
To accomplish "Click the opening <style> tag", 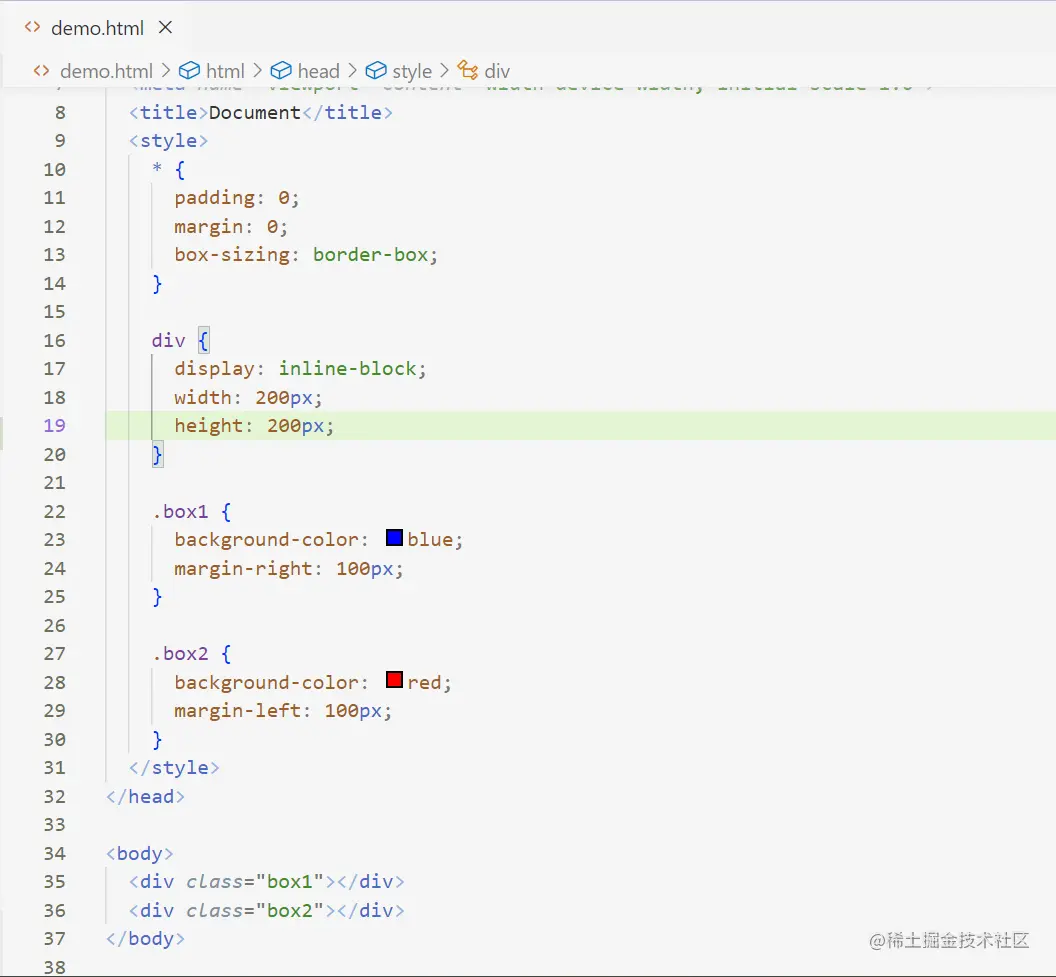I will tap(168, 141).
